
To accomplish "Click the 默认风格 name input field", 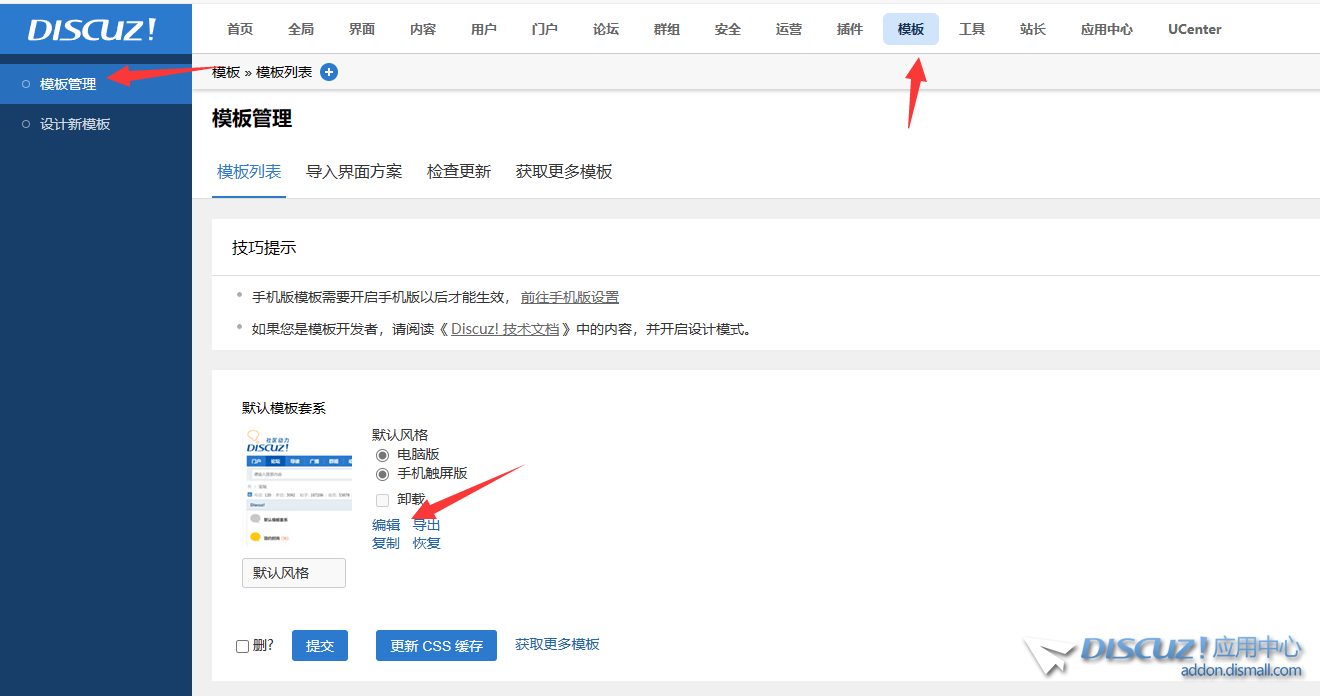I will [294, 573].
